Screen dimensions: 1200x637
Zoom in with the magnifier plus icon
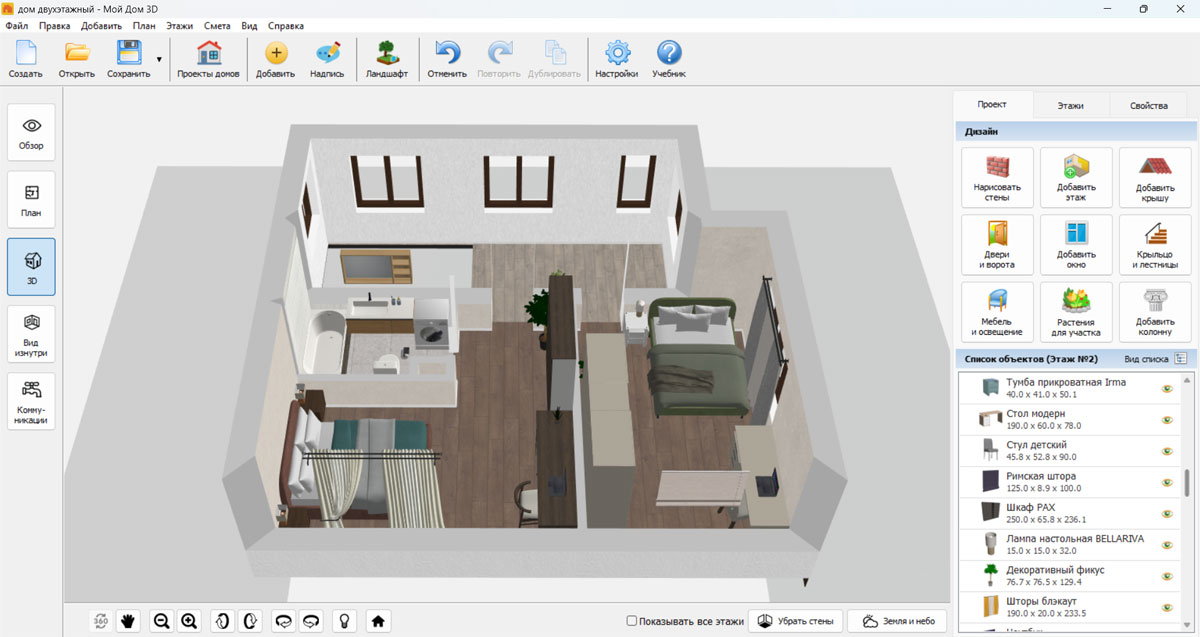[x=189, y=621]
